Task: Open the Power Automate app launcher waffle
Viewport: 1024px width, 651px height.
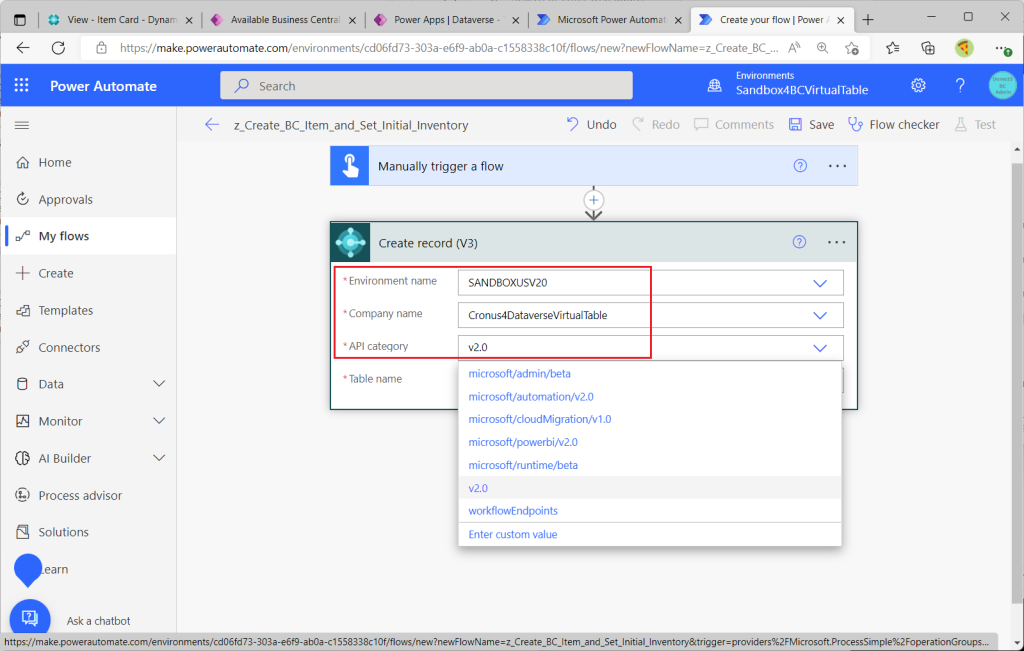Action: click(22, 86)
